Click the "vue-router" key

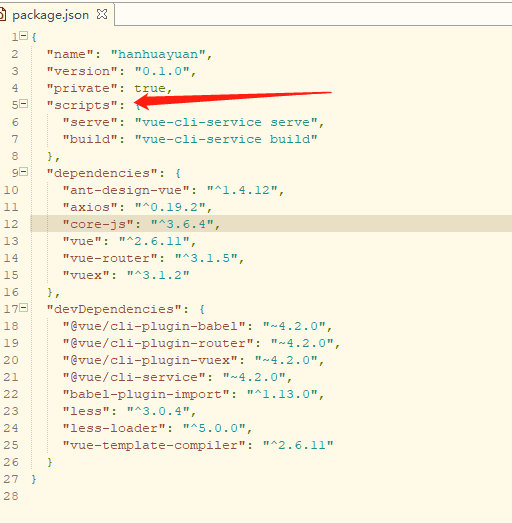coord(110,258)
